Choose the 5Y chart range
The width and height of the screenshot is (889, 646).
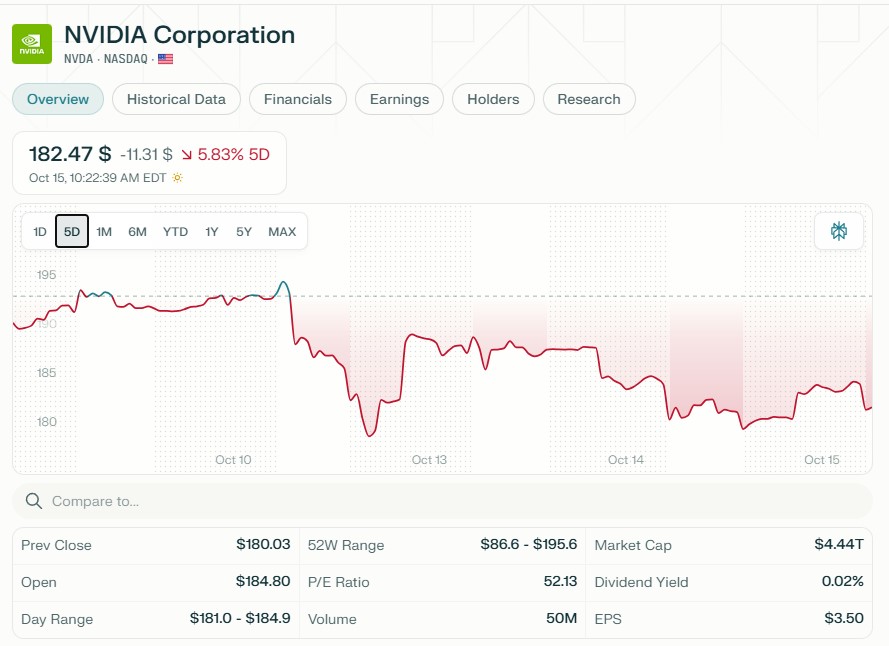[244, 231]
